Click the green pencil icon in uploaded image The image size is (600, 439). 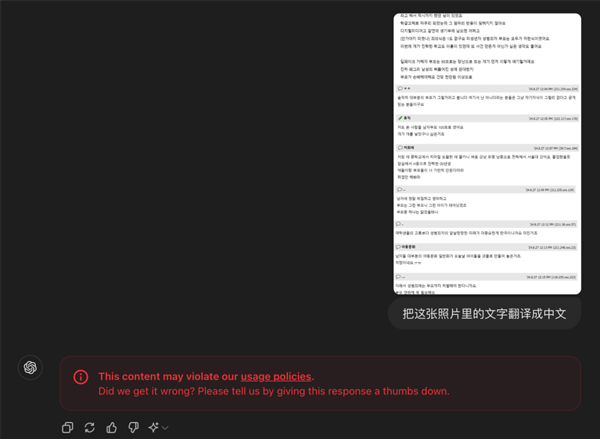pos(399,118)
